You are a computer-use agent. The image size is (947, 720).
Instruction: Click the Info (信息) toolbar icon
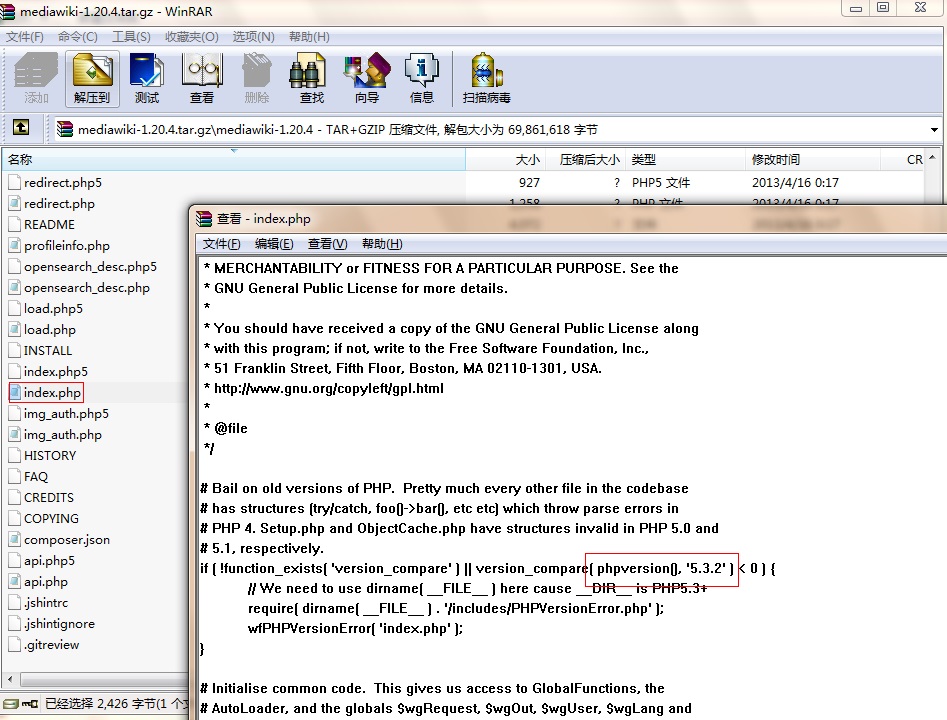coord(422,79)
